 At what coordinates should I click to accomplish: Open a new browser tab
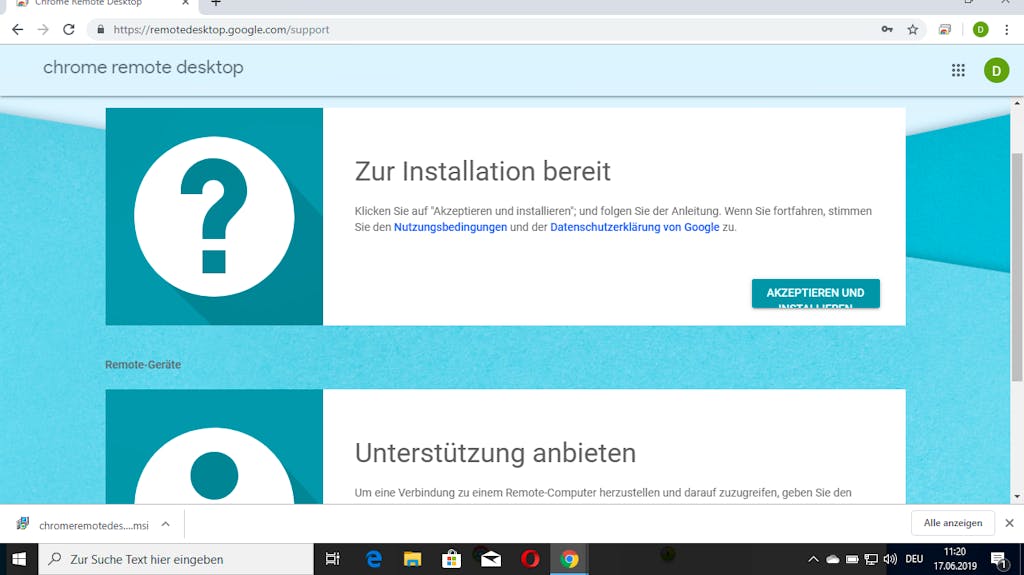tap(216, 3)
